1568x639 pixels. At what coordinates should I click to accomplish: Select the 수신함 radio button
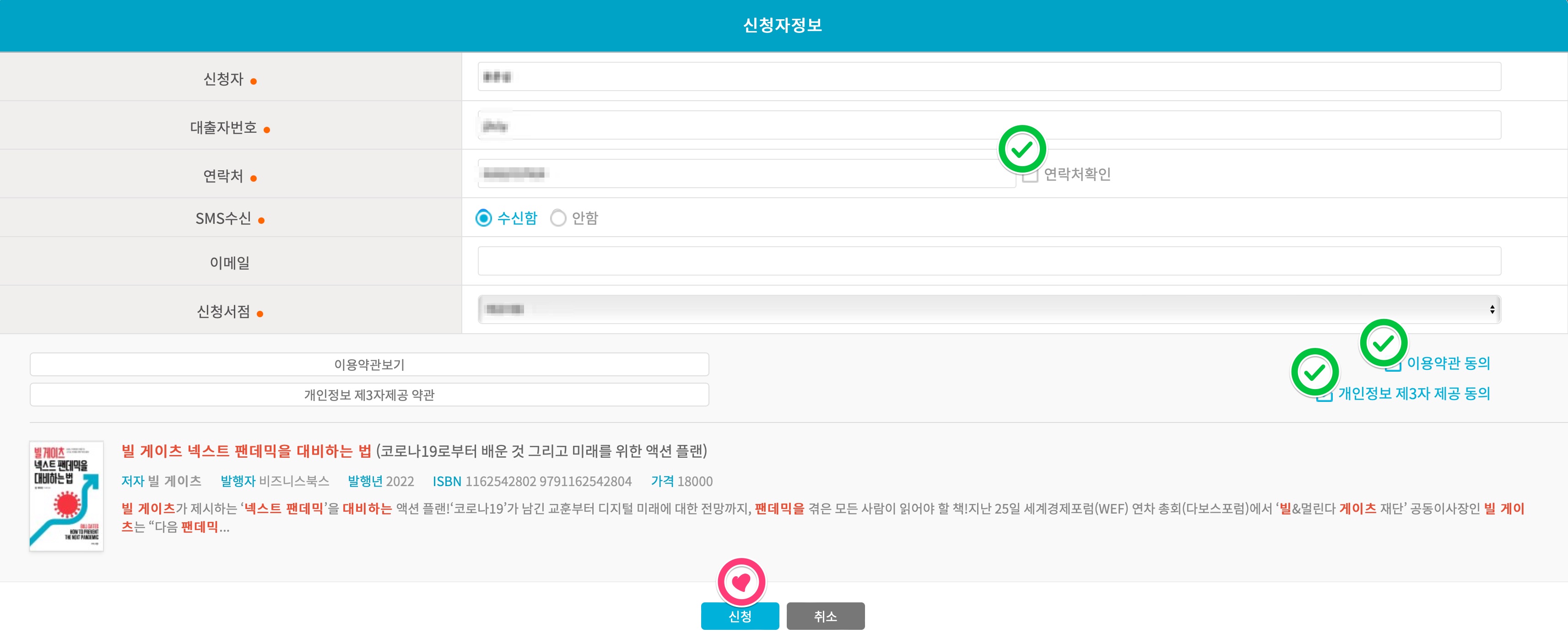click(483, 218)
